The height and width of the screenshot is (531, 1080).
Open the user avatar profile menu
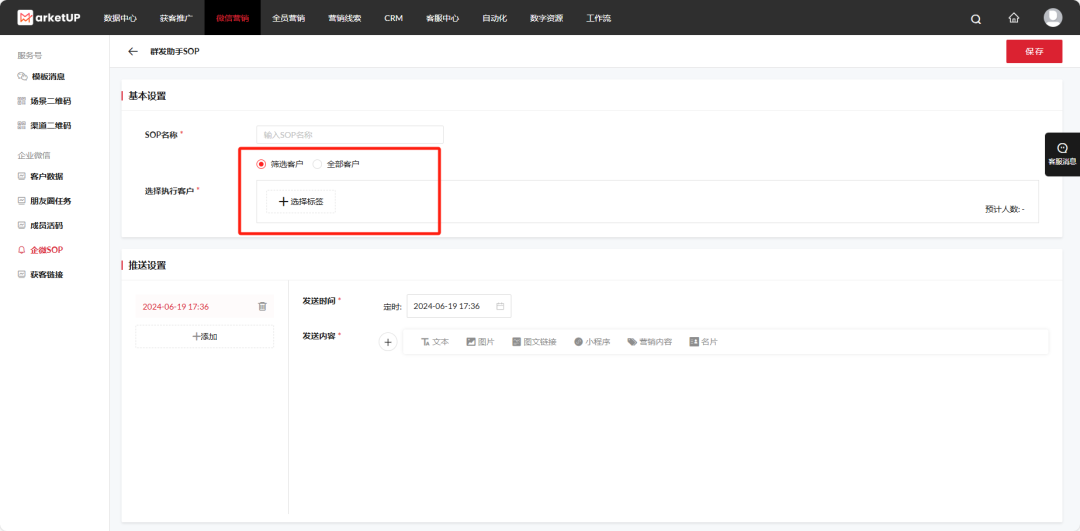(x=1052, y=18)
